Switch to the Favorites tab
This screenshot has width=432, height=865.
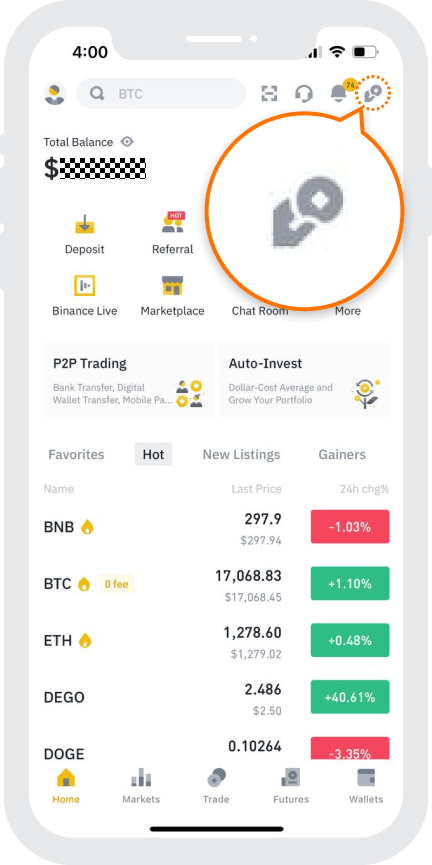(x=76, y=455)
